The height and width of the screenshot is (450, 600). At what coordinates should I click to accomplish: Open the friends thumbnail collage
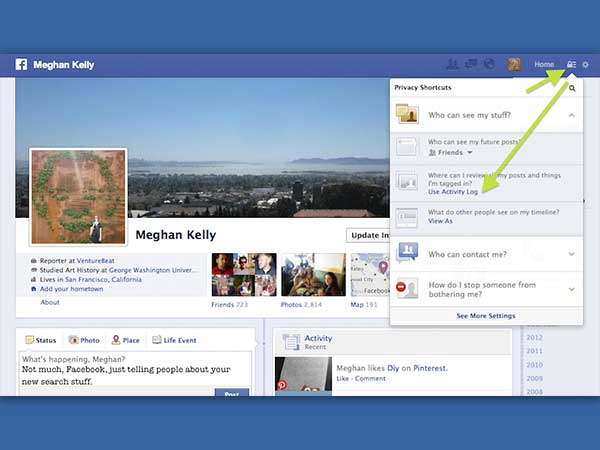(x=244, y=275)
